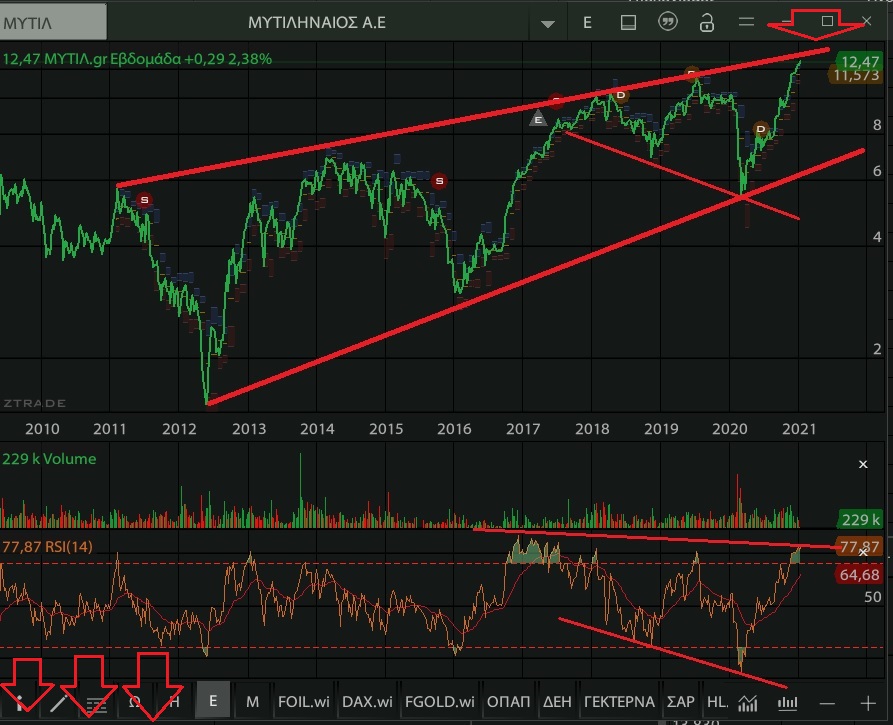Click the '77,87 RSI(14)' indicator label
Viewport: 893px width, 725px height.
(x=47, y=547)
